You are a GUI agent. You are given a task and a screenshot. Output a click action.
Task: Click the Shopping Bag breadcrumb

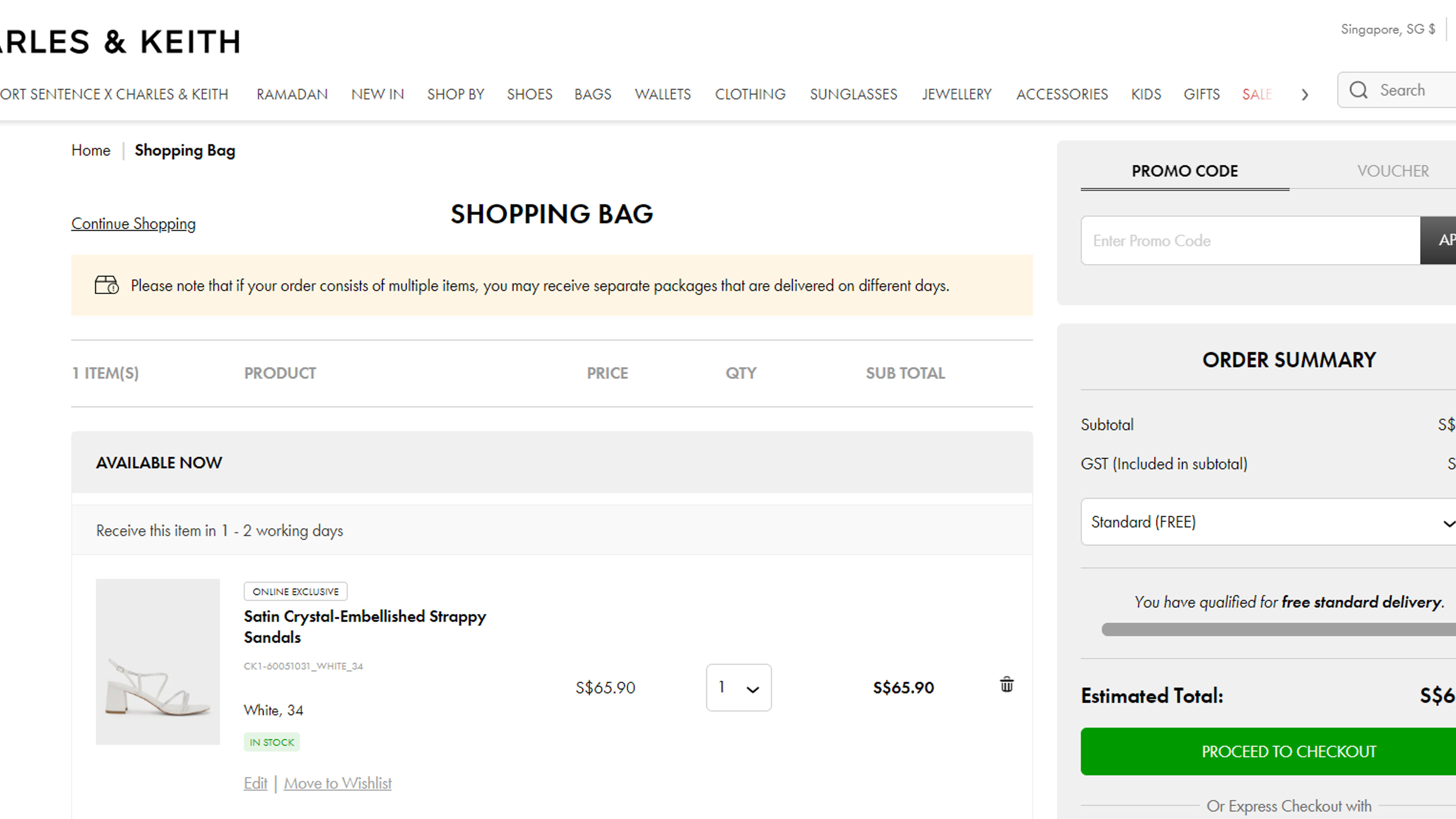[185, 151]
